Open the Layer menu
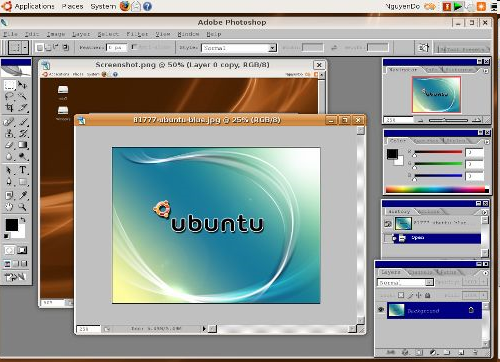 [81, 34]
